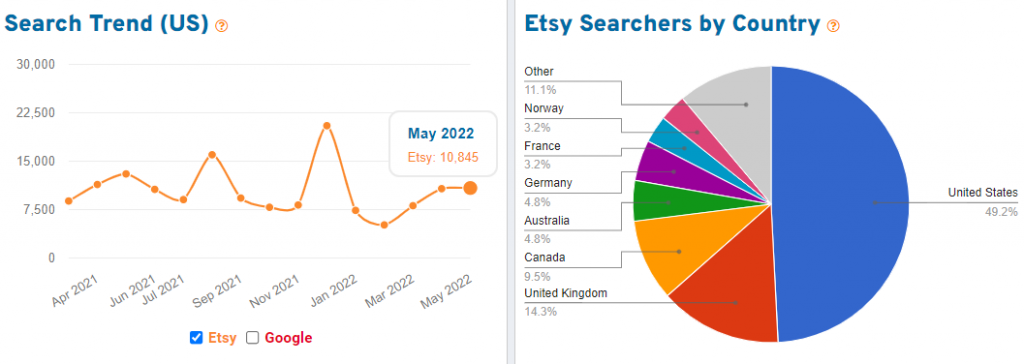Open help icon beside Etsy Searchers by Country
The image size is (1024, 364).
point(833,26)
